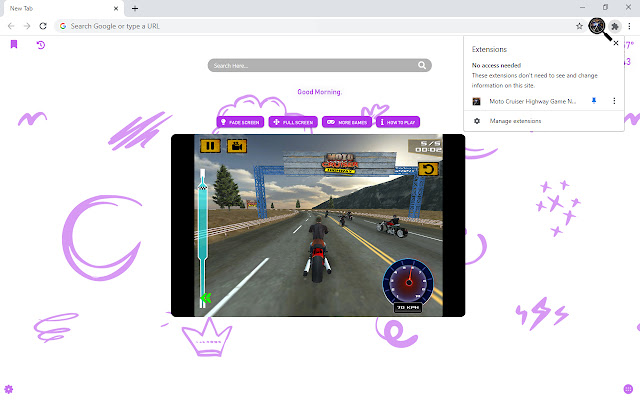Open Chrome's three-dot menu
The height and width of the screenshot is (400, 640).
click(629, 26)
